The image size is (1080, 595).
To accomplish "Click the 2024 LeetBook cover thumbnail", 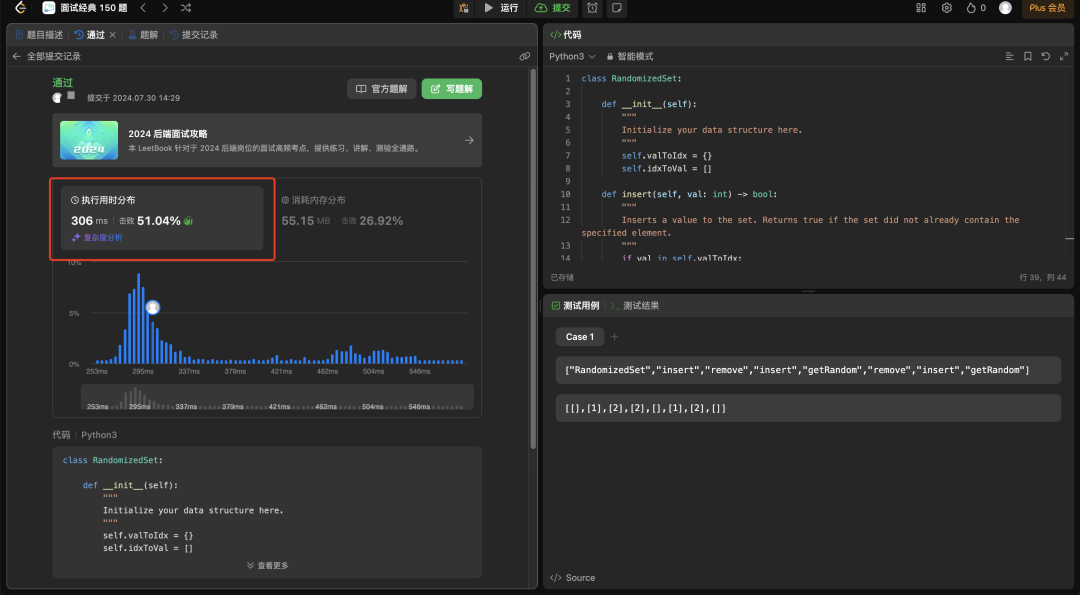I will 89,140.
